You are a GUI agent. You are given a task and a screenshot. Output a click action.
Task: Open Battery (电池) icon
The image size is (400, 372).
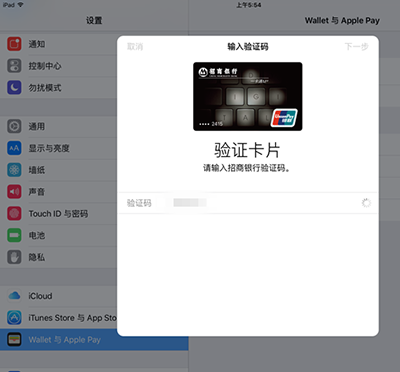14,235
